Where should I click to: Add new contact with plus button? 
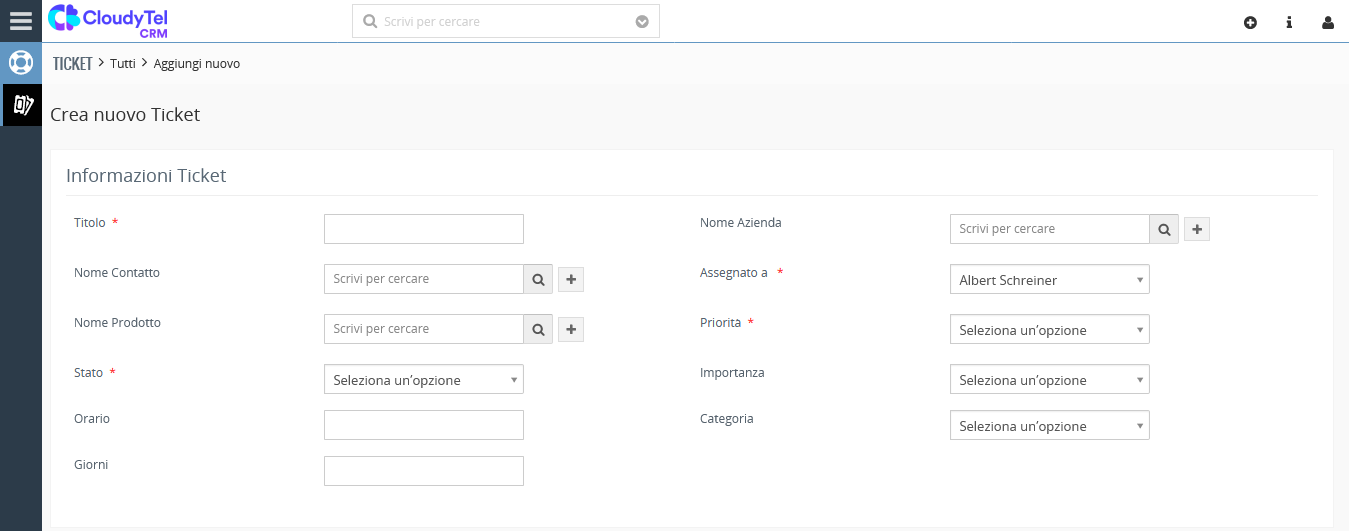[x=571, y=279]
